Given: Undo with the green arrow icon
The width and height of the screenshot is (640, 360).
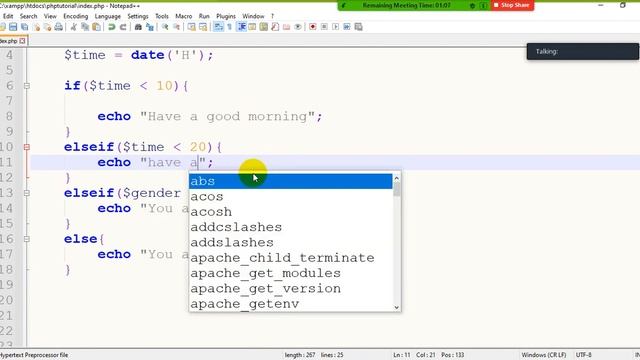Looking at the screenshot, I should pos(111,27).
